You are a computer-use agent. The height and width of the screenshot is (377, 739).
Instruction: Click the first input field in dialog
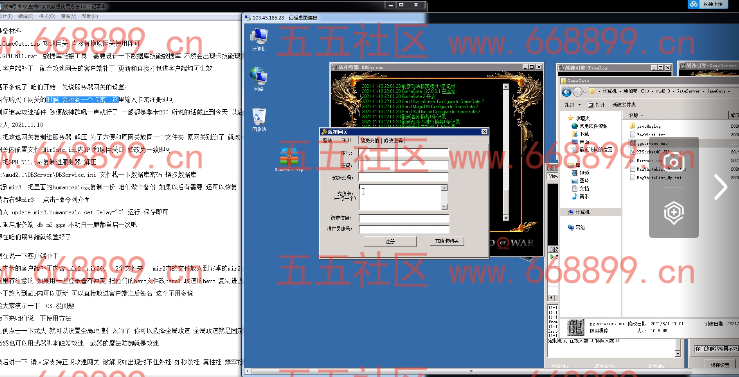[403, 153]
